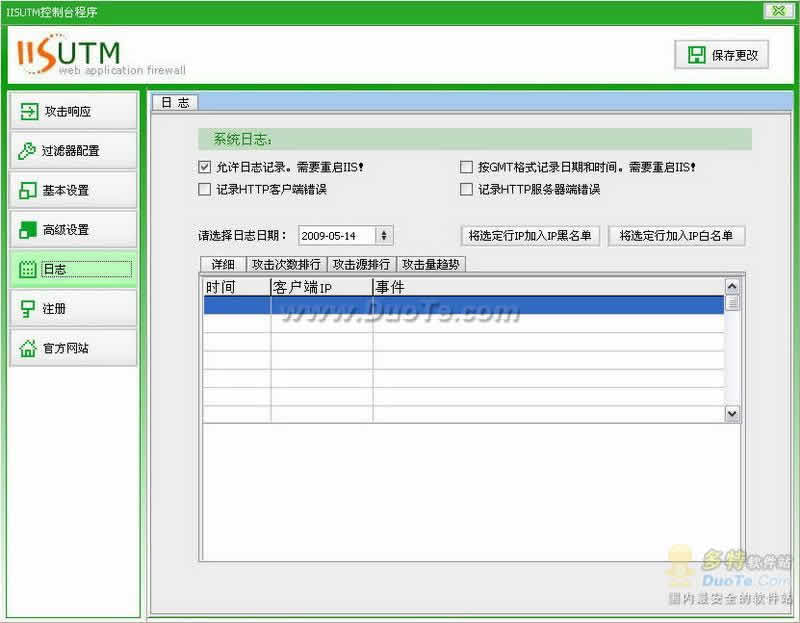Click 将选定行加入IP白名单 button
This screenshot has height=623, width=800.
pos(677,236)
